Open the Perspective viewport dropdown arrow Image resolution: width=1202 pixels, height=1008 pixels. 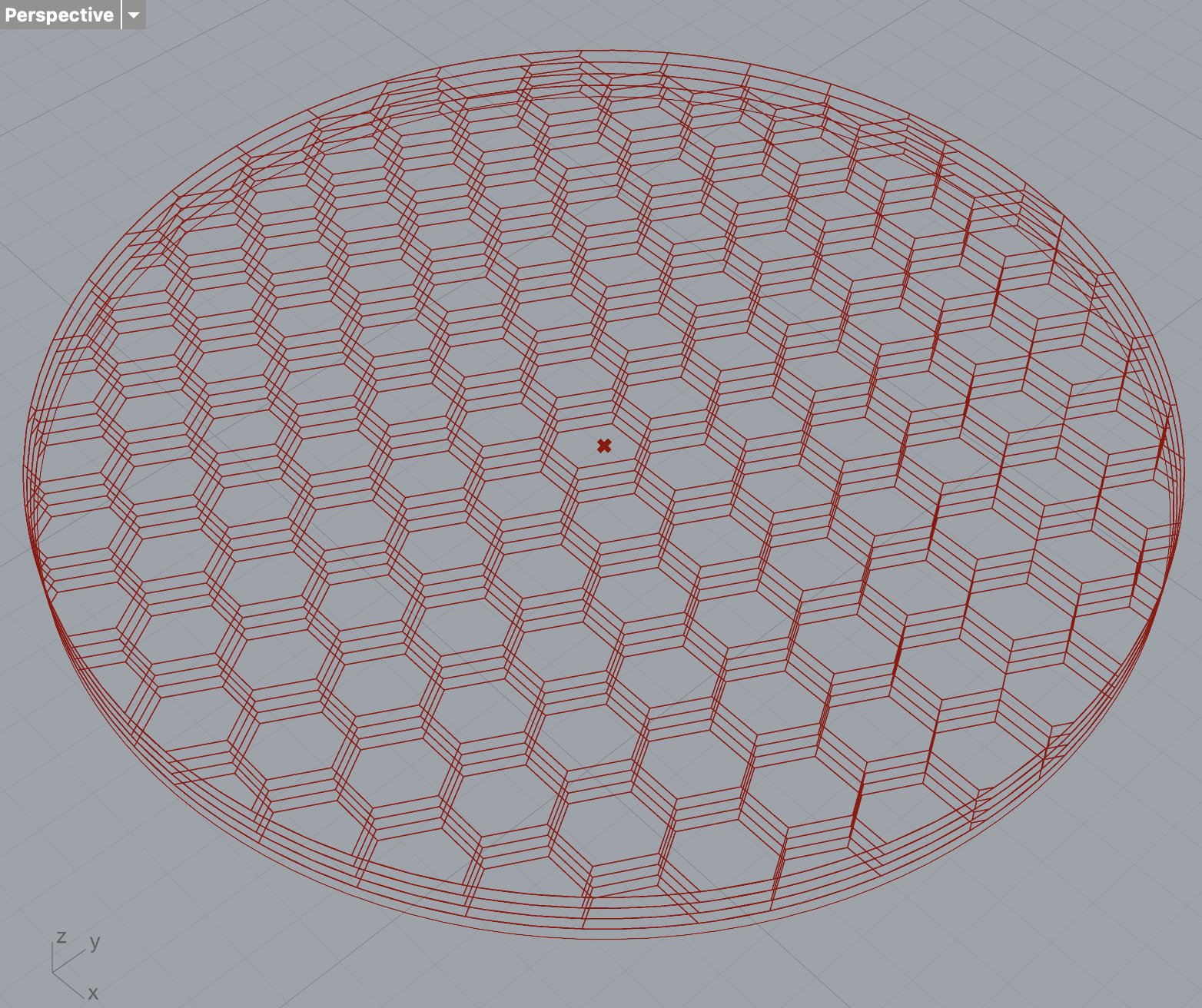[134, 15]
